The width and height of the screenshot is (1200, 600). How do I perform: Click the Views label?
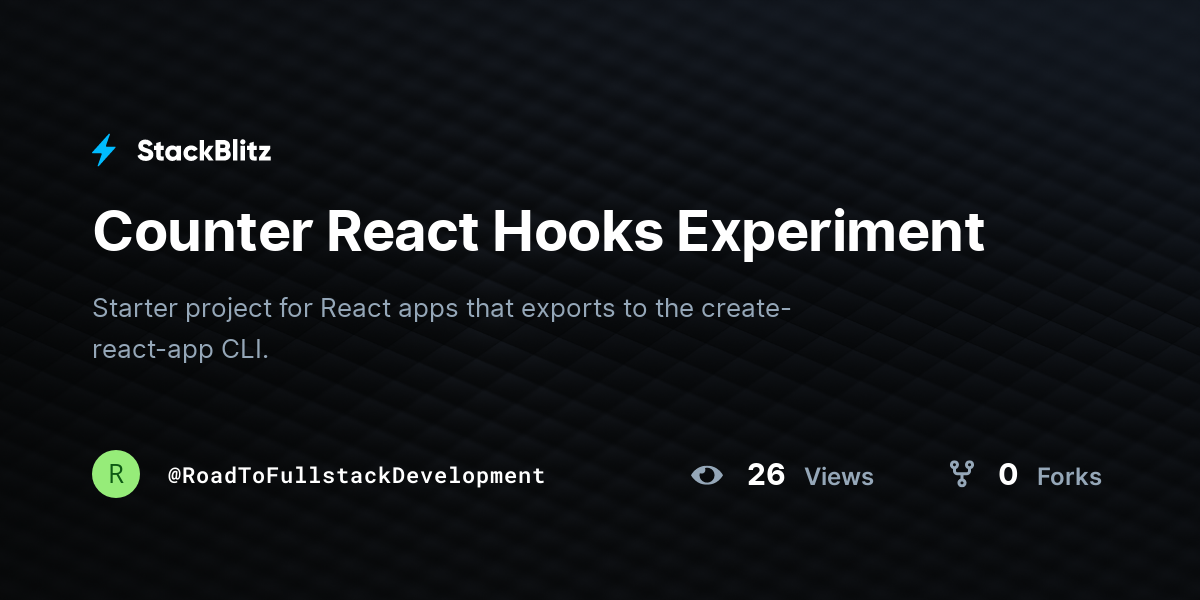(x=839, y=477)
